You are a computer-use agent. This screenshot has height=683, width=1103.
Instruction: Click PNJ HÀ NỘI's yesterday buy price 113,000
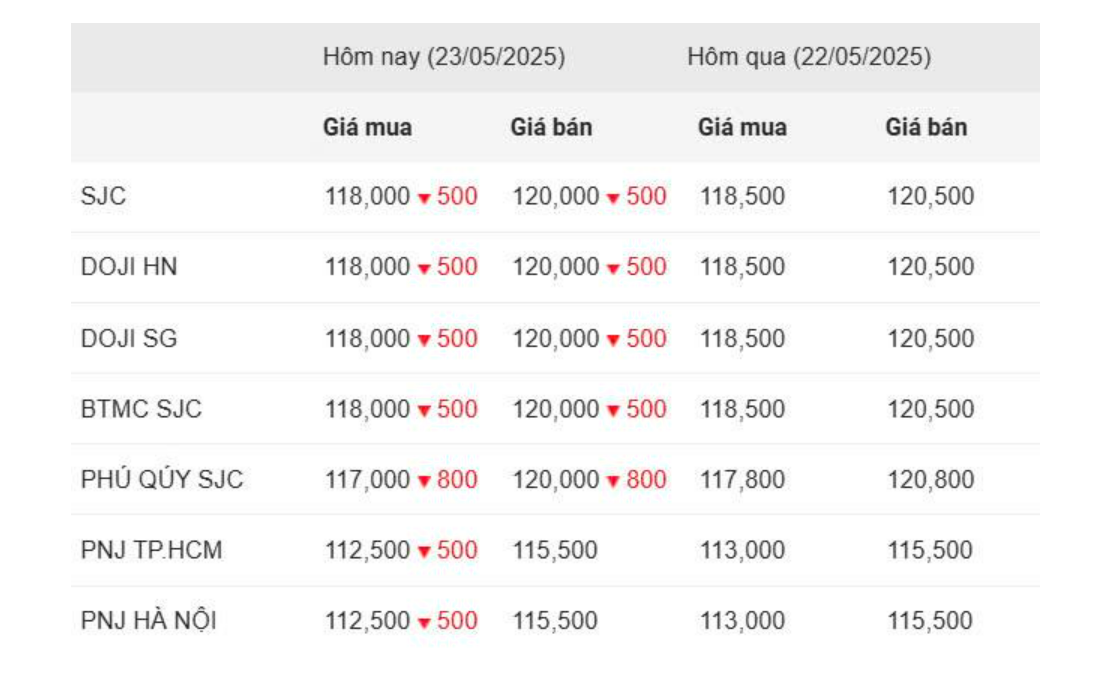742,621
